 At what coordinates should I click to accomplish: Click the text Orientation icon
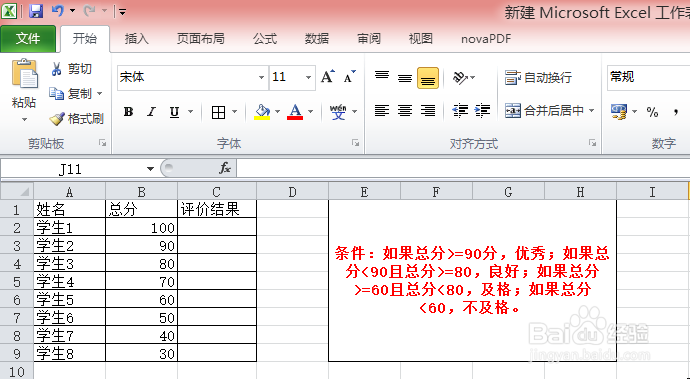(460, 78)
